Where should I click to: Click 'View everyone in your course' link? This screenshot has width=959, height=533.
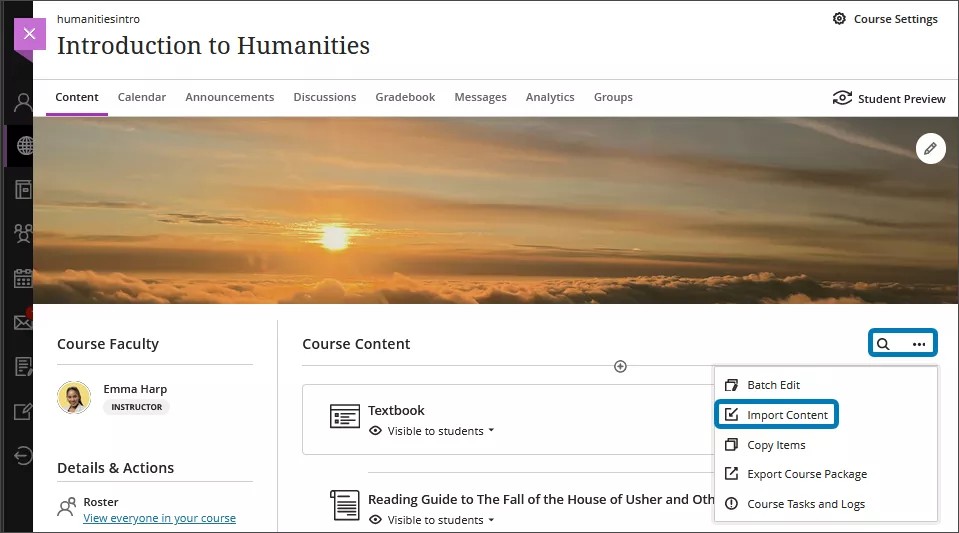(x=159, y=518)
